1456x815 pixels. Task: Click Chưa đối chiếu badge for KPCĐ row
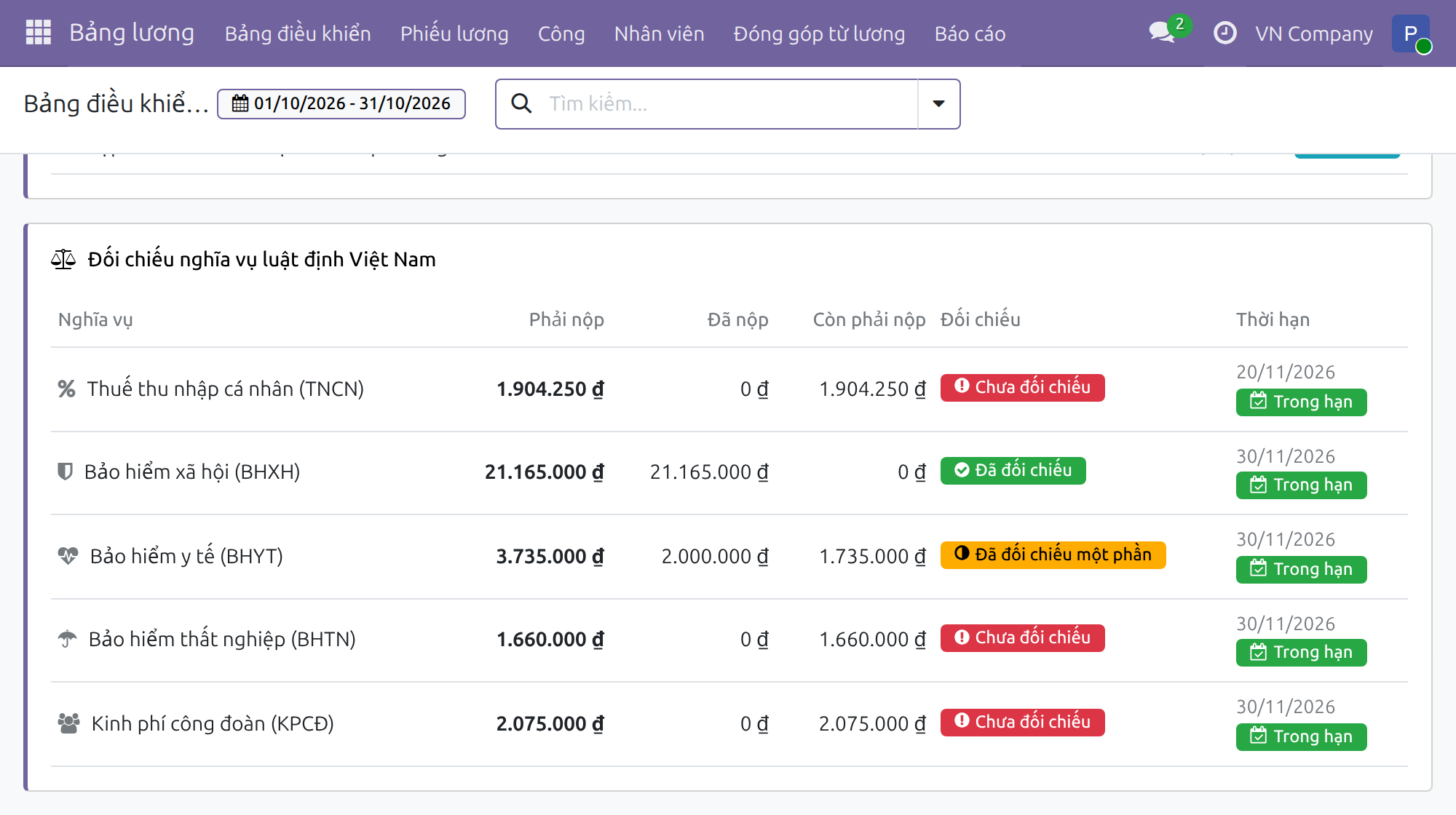click(x=1022, y=722)
